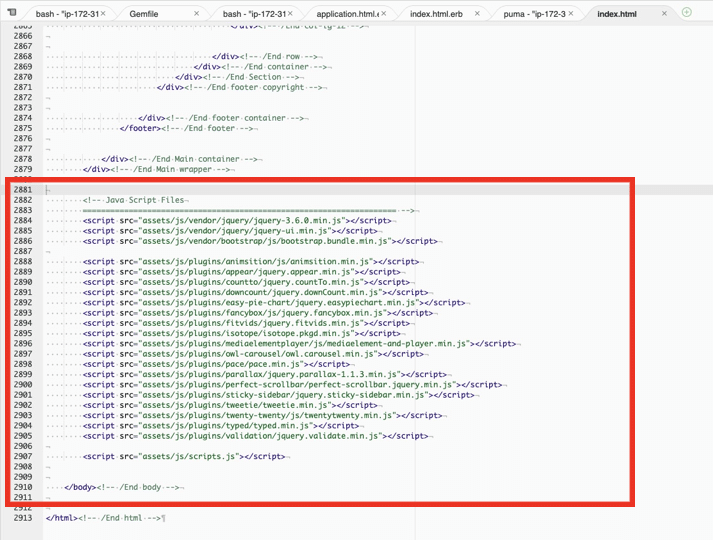
Task: Close the Gemfile tab
Action: [196, 14]
